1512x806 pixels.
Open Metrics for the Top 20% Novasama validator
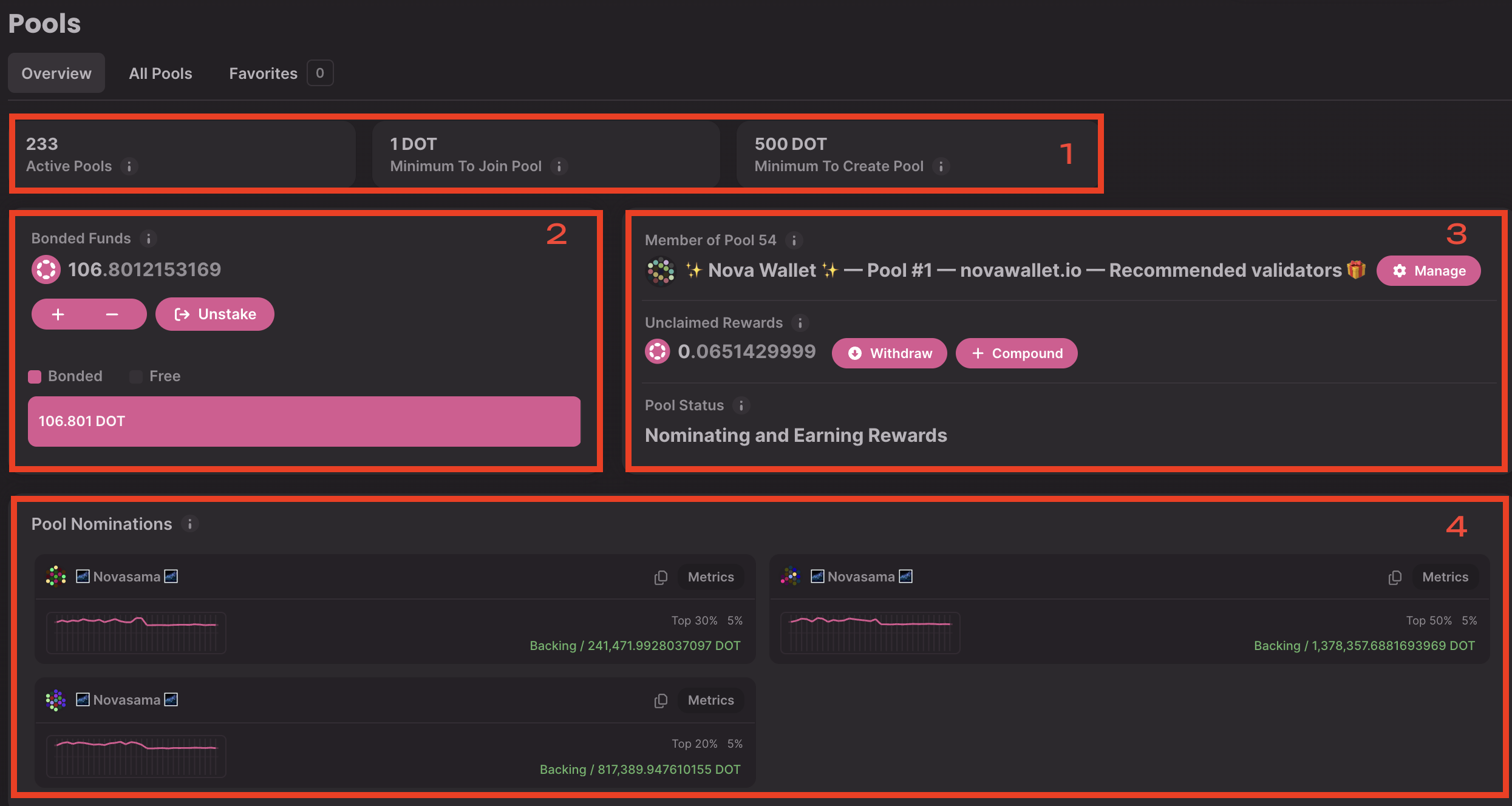pyautogui.click(x=710, y=700)
